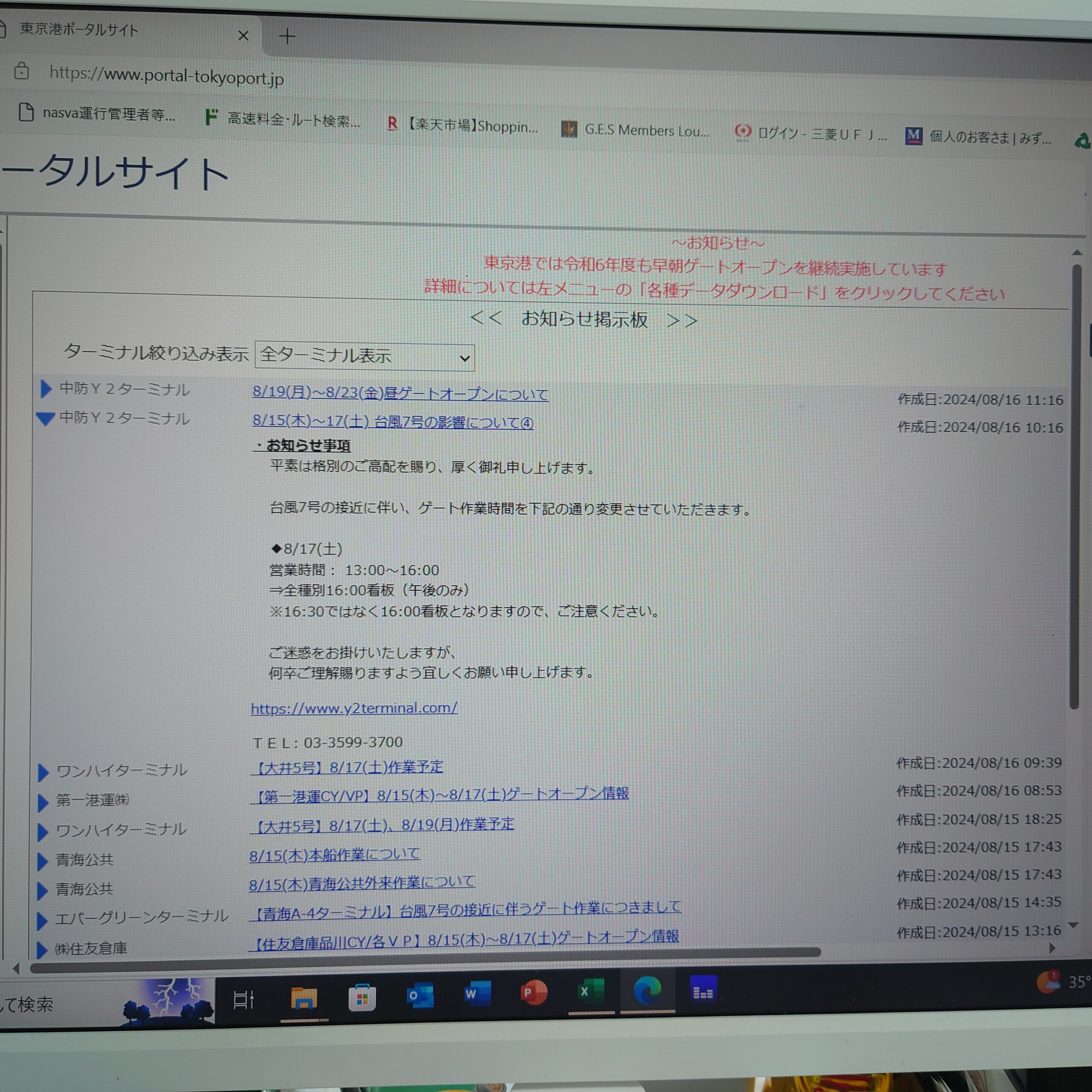
Task: Expand the first 中防Y2ターミナル entry
Action: coord(46,389)
